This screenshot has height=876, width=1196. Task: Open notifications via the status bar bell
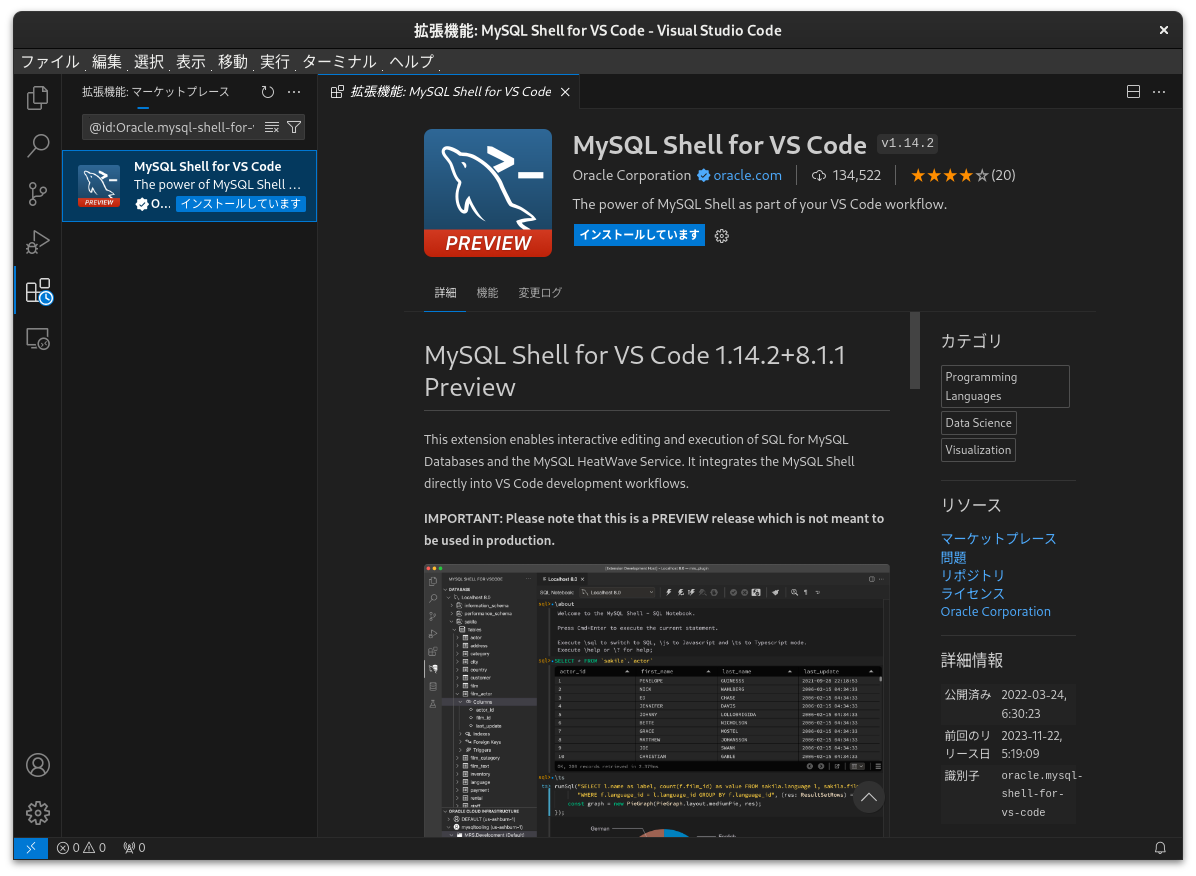click(x=1161, y=847)
